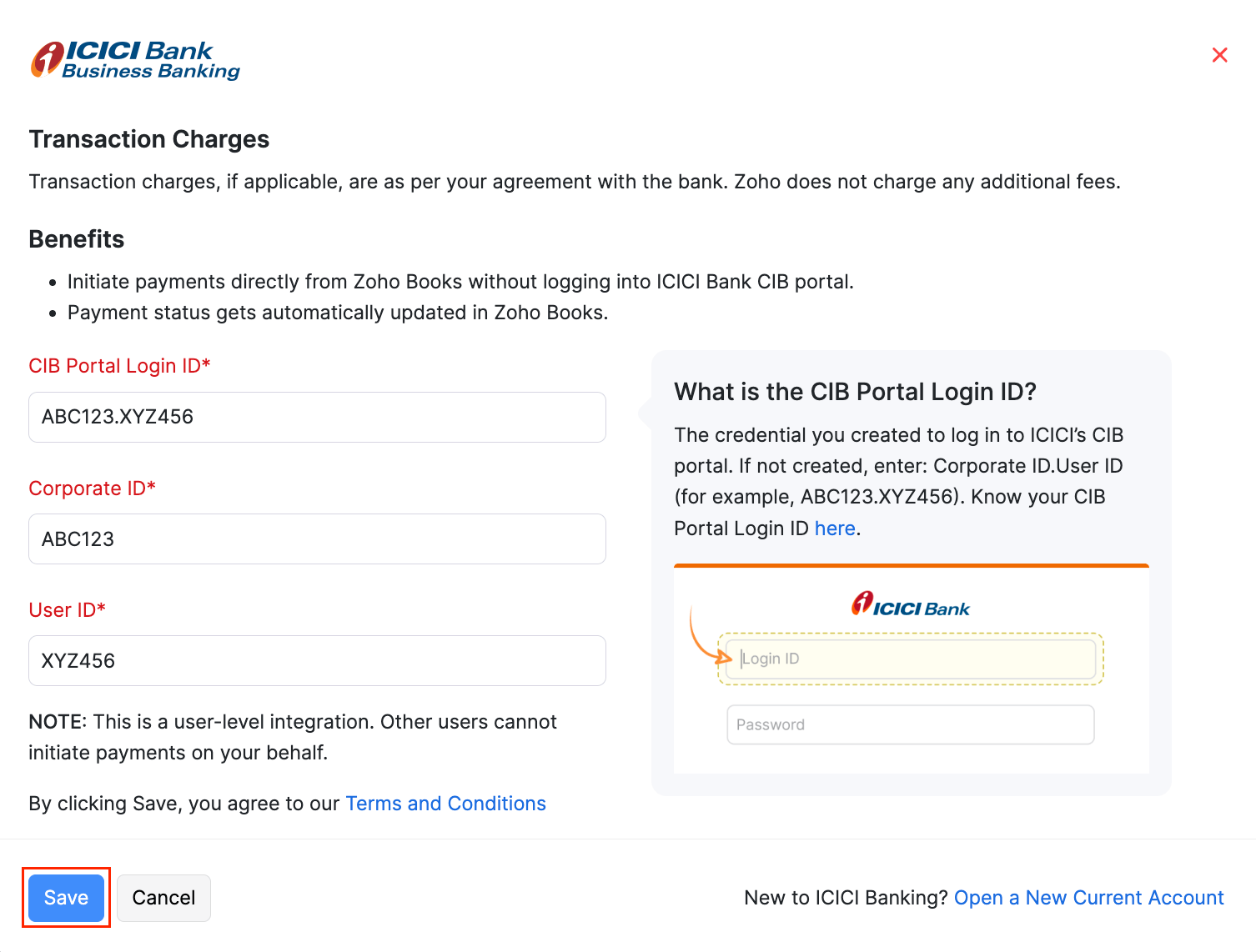Click the ICICI Bank Business Banking logo
This screenshot has width=1256, height=952.
point(135,61)
